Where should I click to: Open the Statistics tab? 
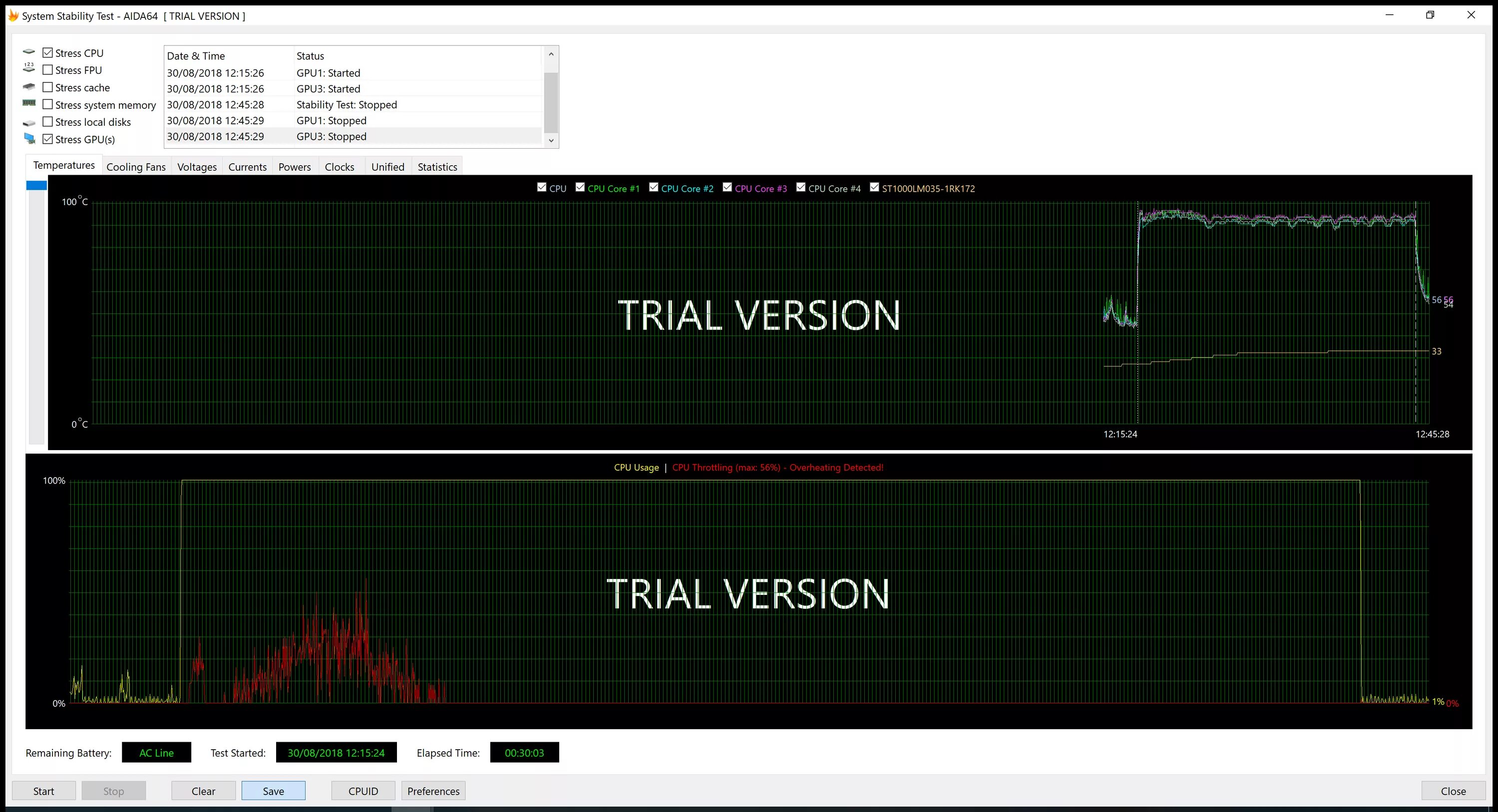(x=437, y=167)
